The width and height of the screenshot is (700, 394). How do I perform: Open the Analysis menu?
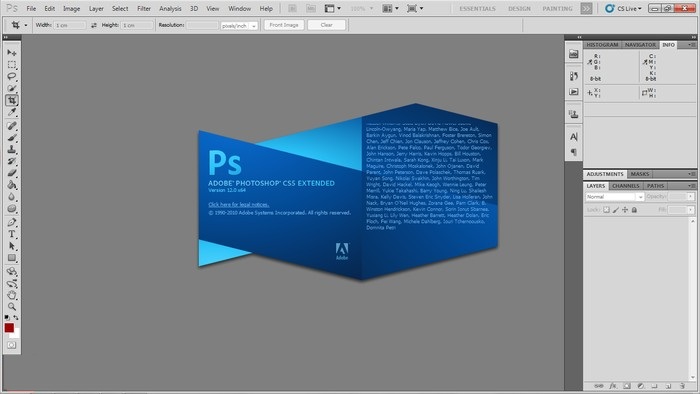pos(170,8)
